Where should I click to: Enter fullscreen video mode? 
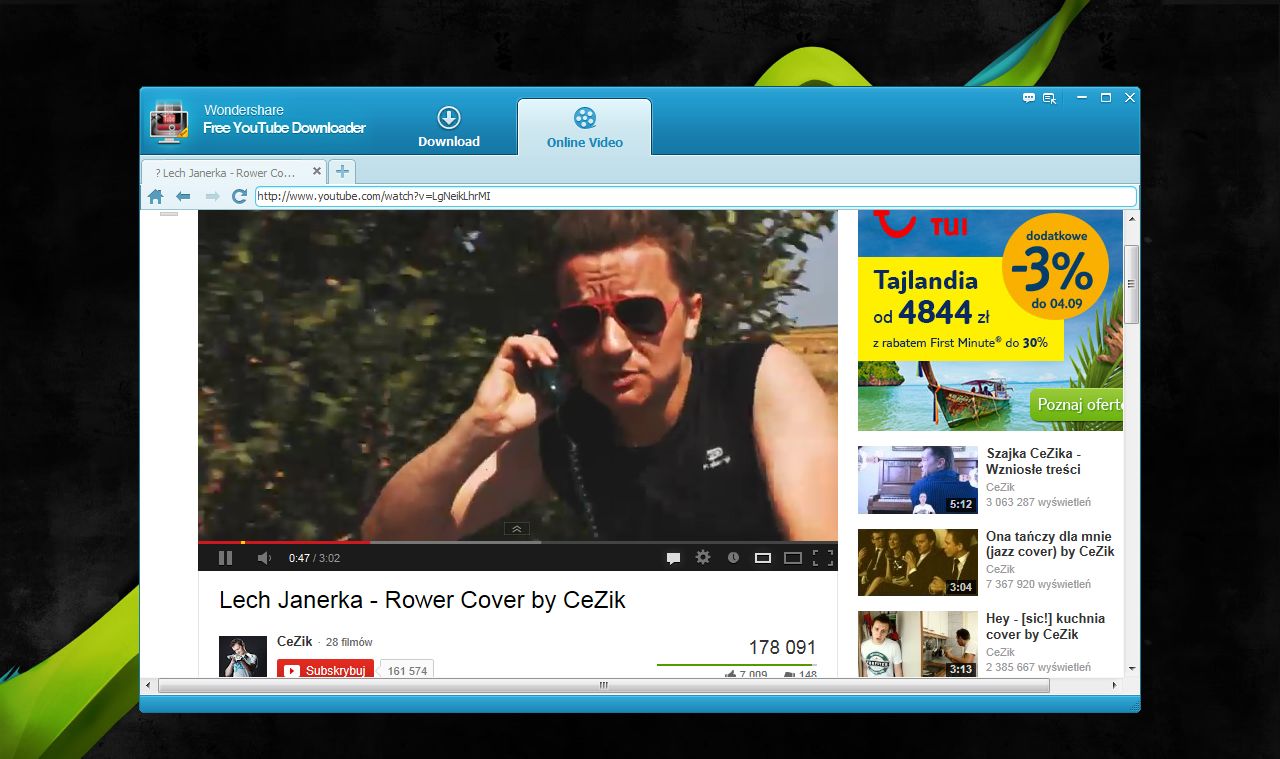coord(823,558)
